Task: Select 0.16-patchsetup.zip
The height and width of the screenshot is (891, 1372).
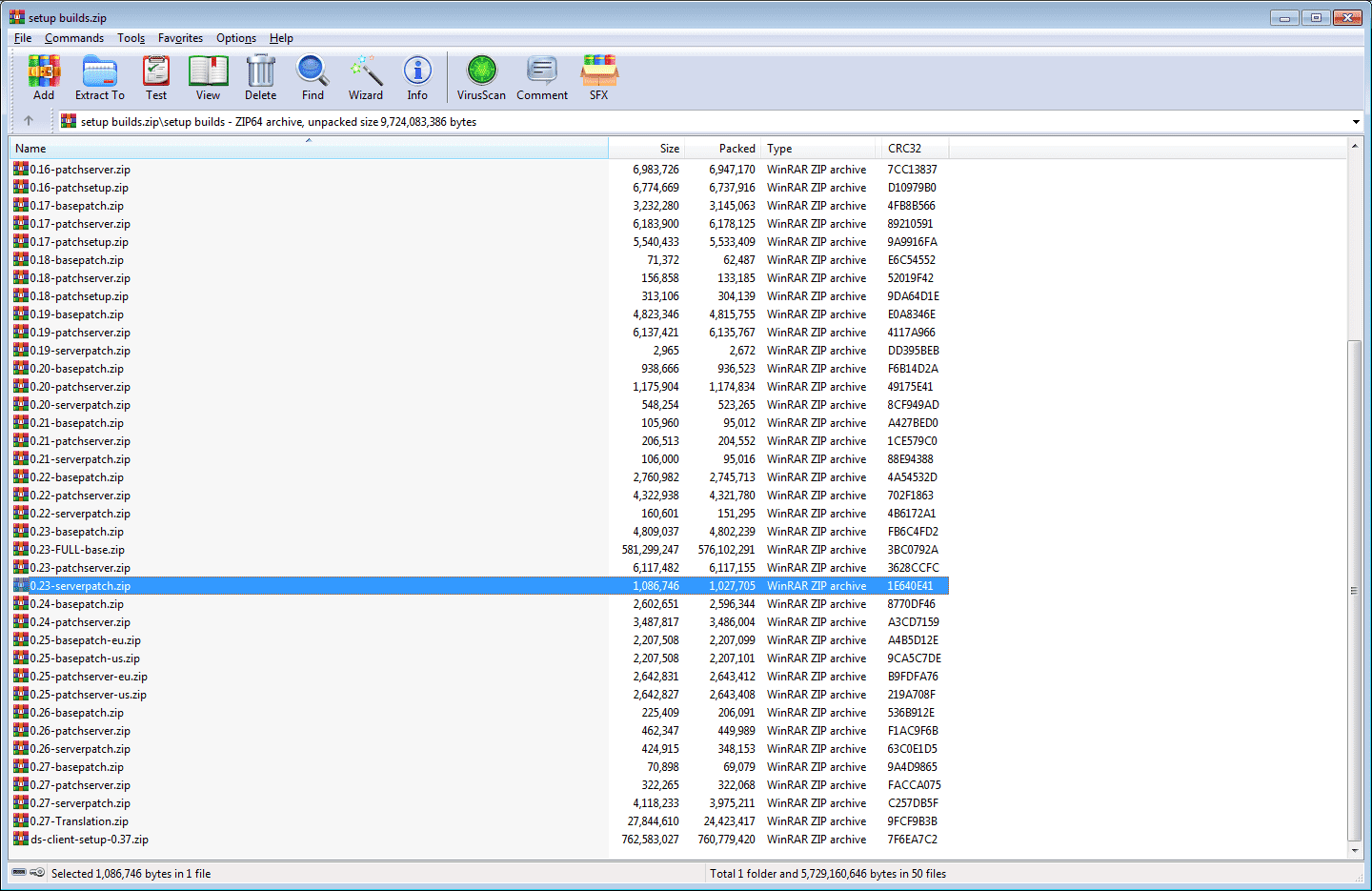Action: coord(78,187)
